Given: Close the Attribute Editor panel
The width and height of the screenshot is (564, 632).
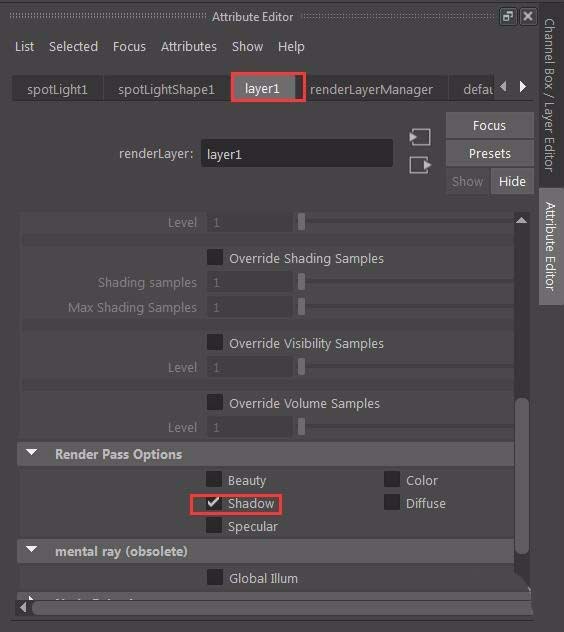Looking at the screenshot, I should (x=528, y=17).
